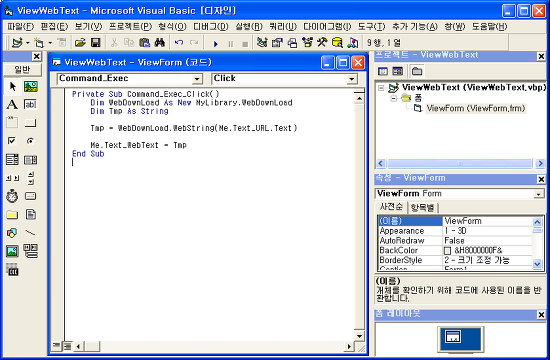Select the OptionButton control tool
This screenshot has height=360, width=550.
pos(31,141)
